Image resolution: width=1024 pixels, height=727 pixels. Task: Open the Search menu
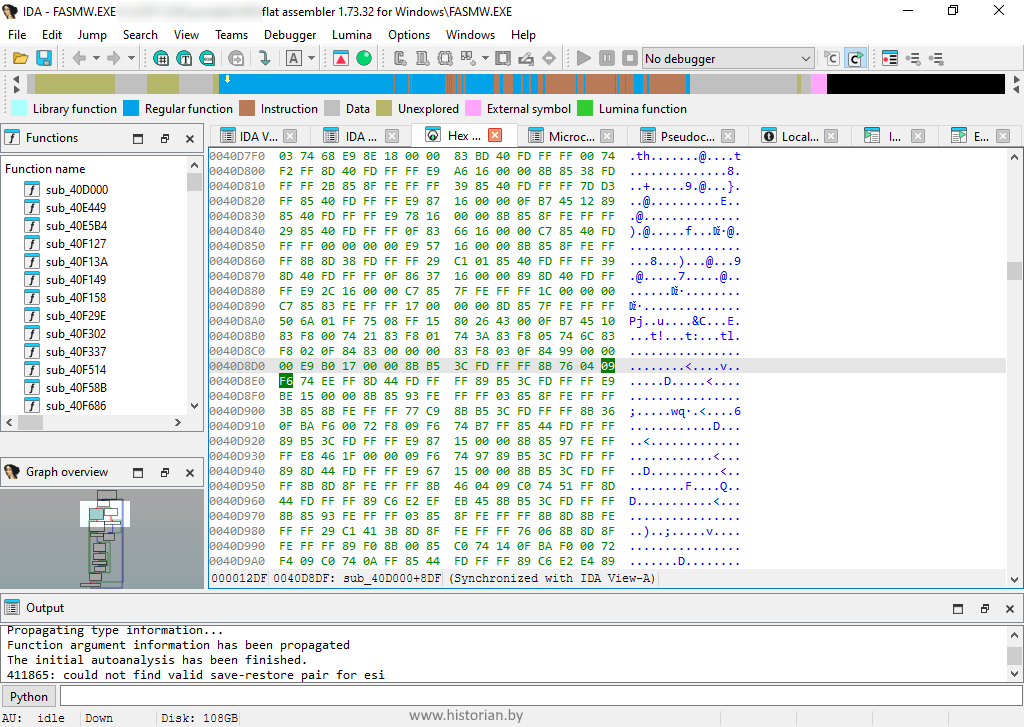[x=140, y=35]
